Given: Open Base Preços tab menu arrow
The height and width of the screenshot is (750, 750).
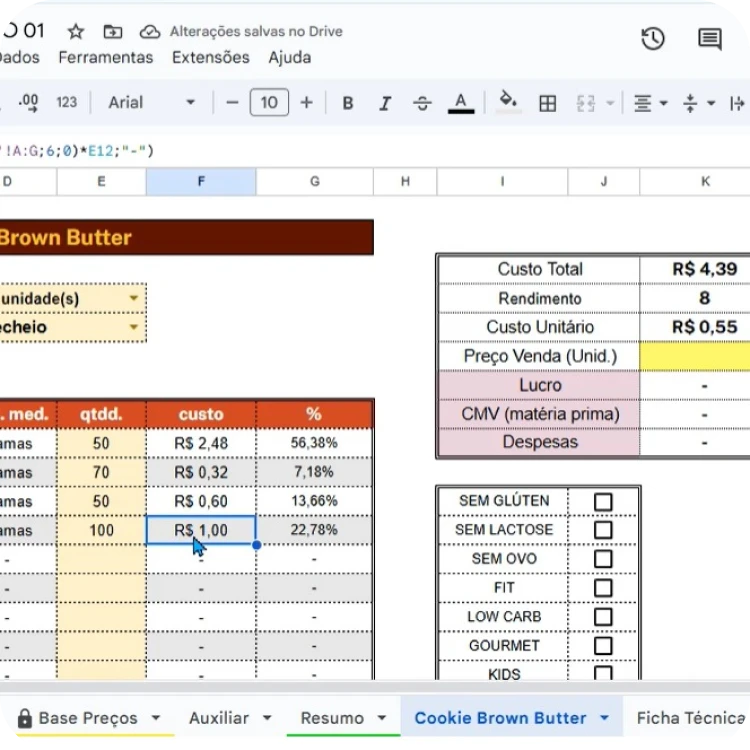Looking at the screenshot, I should click(156, 717).
